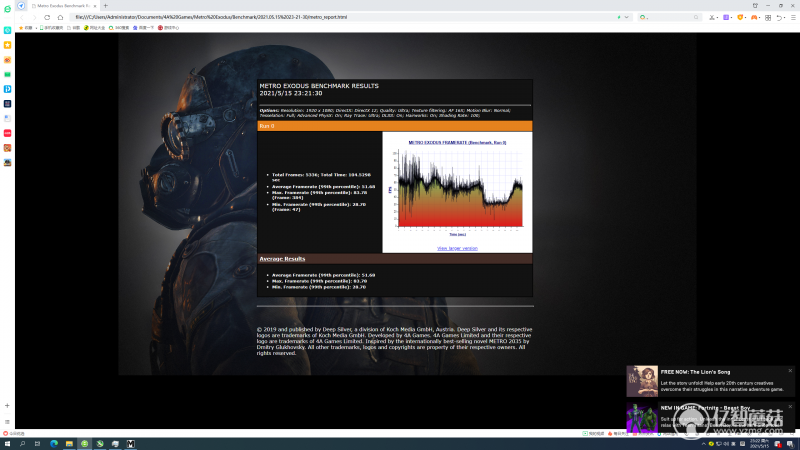The height and width of the screenshot is (450, 800).
Task: Click the orange 'Run 0' header
Action: point(395,126)
